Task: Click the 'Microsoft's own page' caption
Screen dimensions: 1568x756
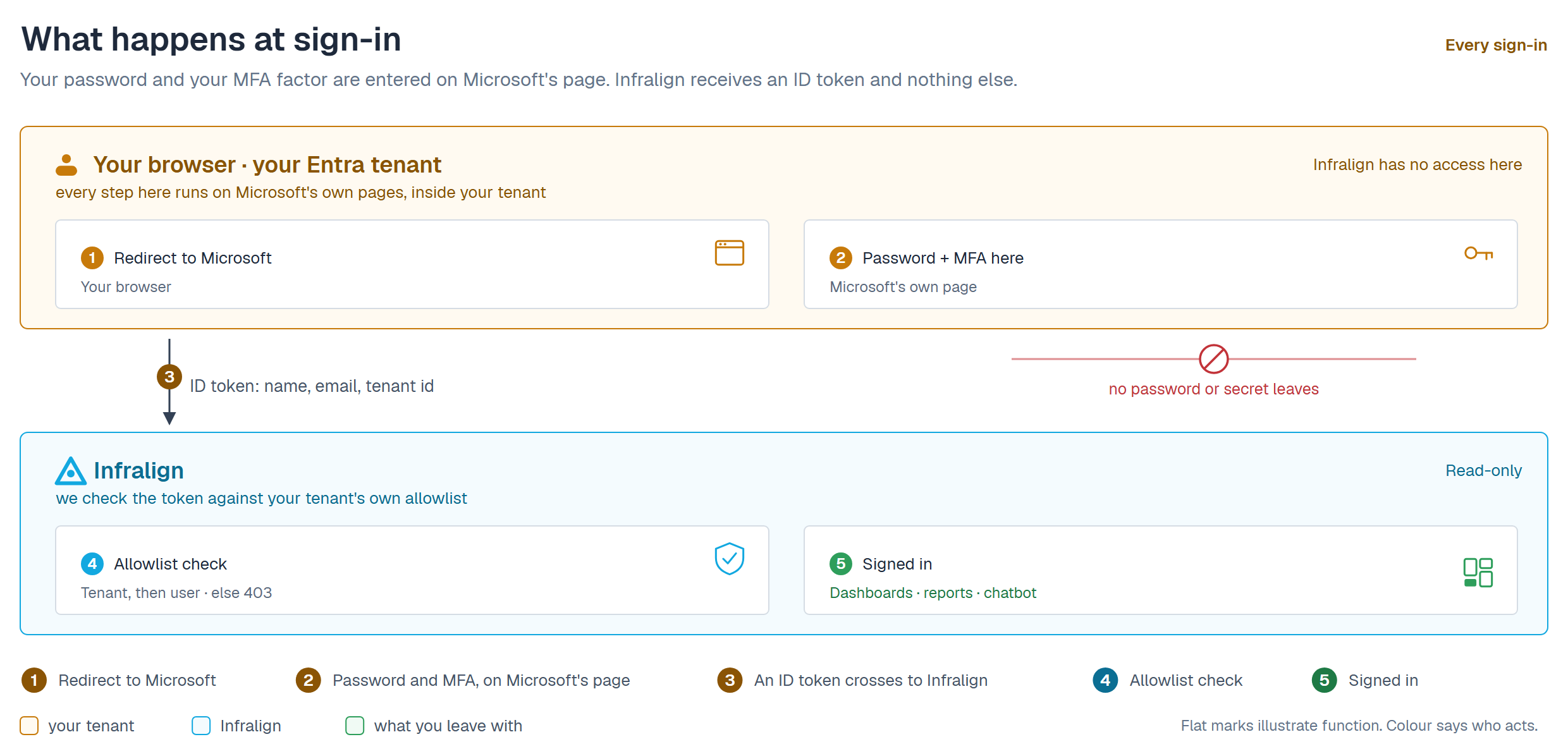Action: point(903,287)
